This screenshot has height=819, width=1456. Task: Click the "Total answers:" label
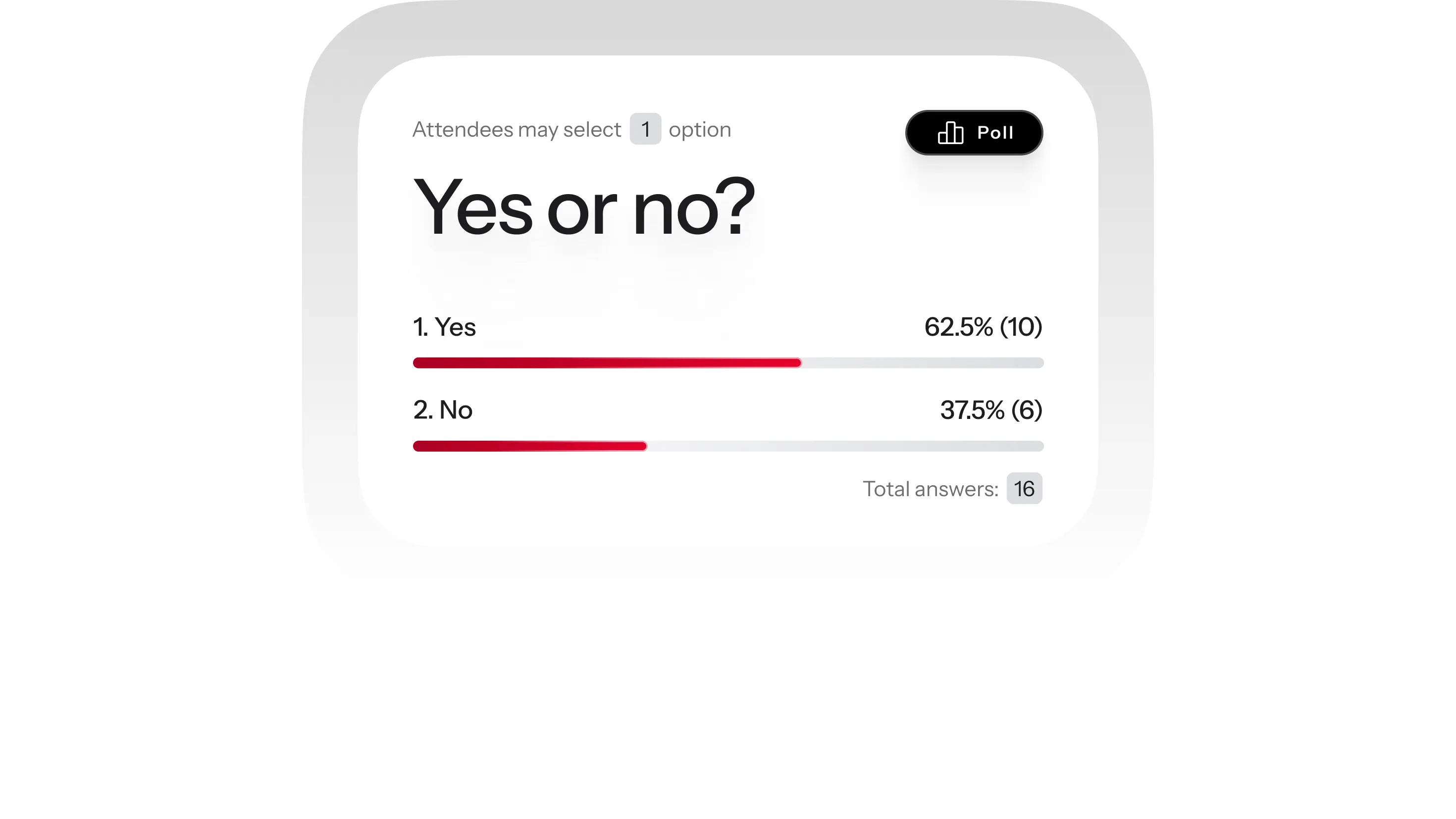pos(931,489)
